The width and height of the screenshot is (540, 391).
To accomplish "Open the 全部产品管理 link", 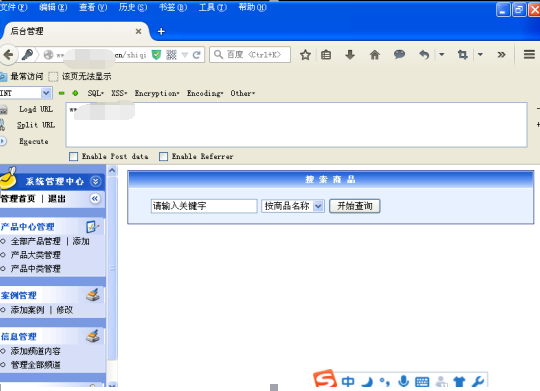I will [35, 241].
